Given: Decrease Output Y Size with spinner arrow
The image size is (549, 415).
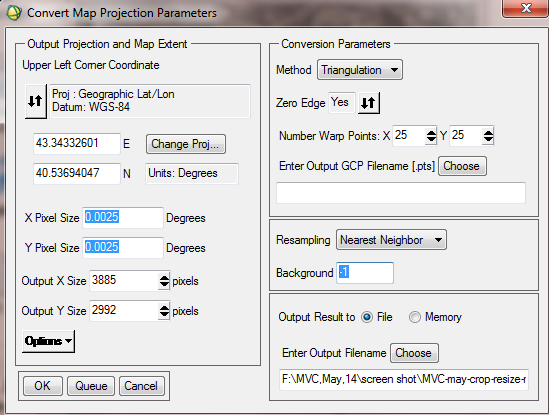Looking at the screenshot, I should 164,314.
